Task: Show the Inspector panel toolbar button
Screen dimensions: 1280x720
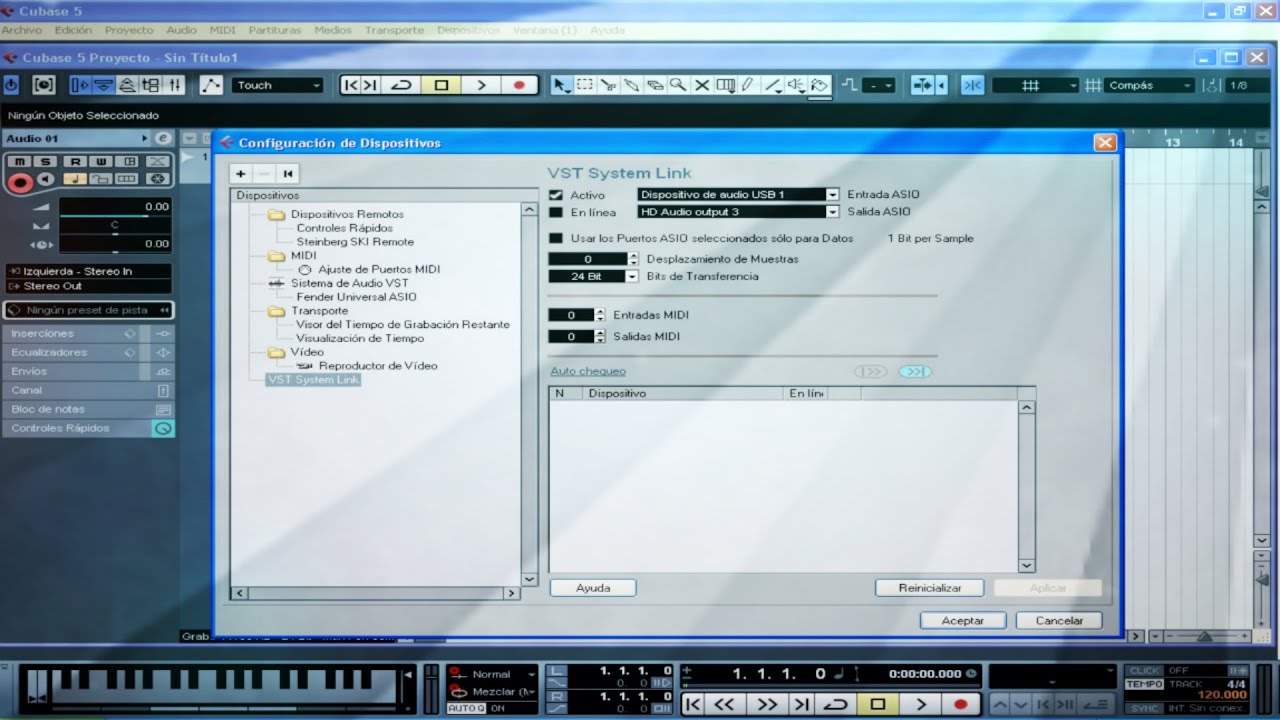Action: [x=80, y=85]
